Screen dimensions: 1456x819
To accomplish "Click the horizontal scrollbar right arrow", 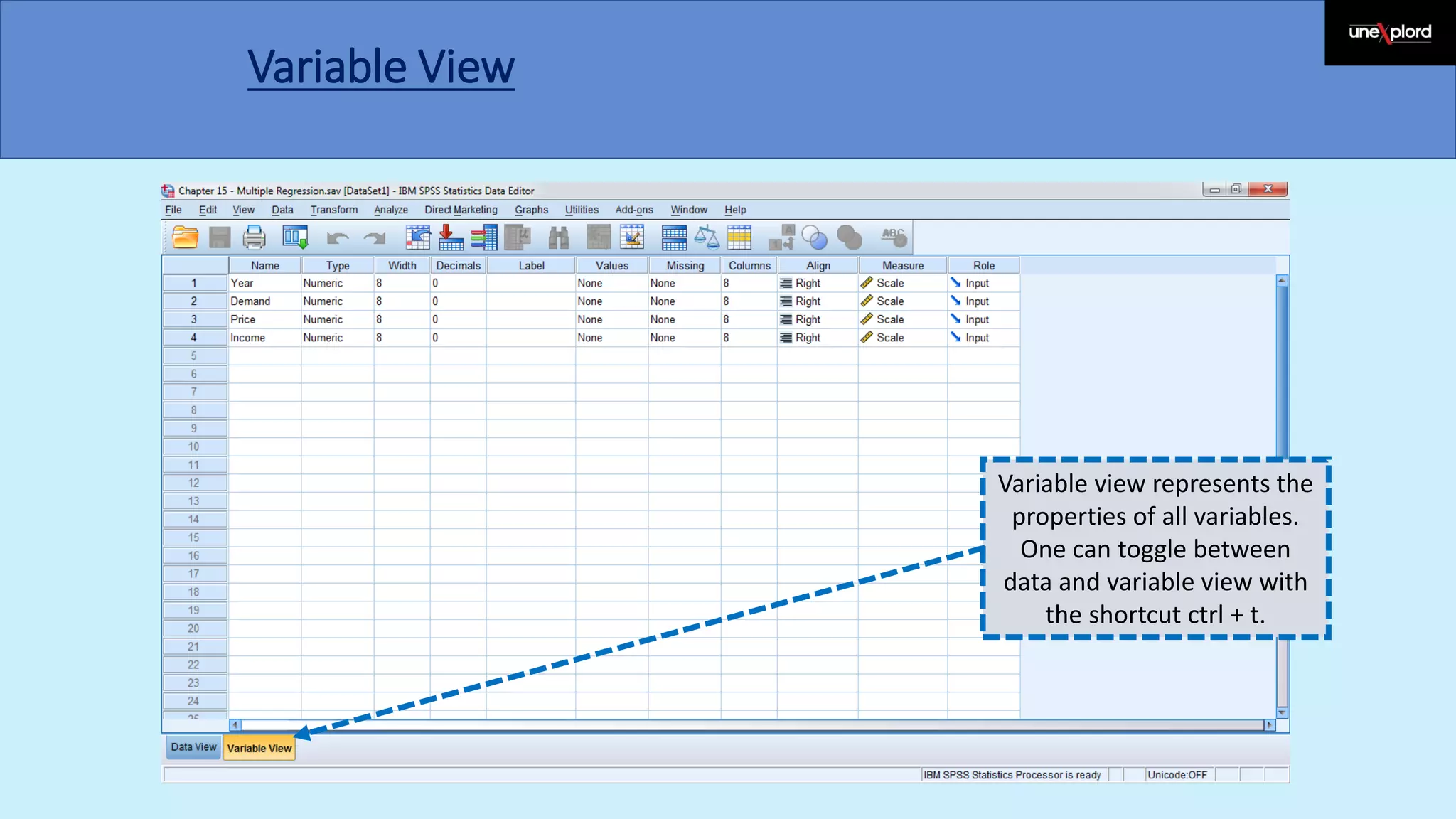I will [1269, 725].
